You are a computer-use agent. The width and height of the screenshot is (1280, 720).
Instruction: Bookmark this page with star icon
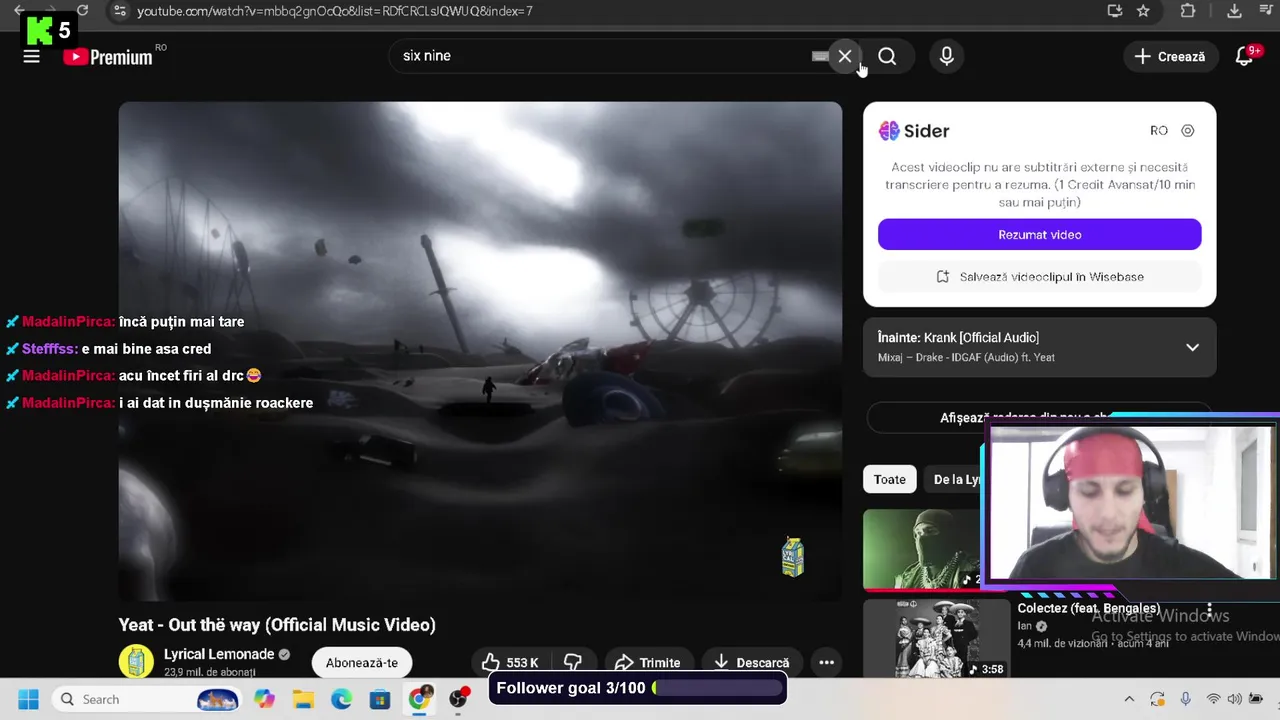(x=1143, y=11)
